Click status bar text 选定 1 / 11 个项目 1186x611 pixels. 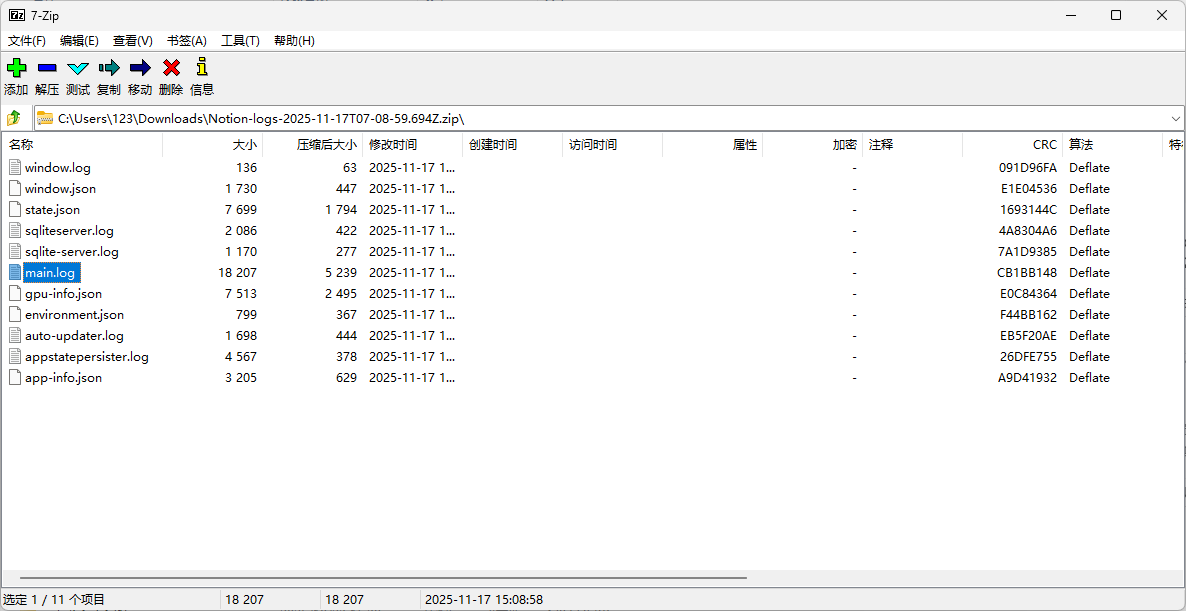[54, 600]
